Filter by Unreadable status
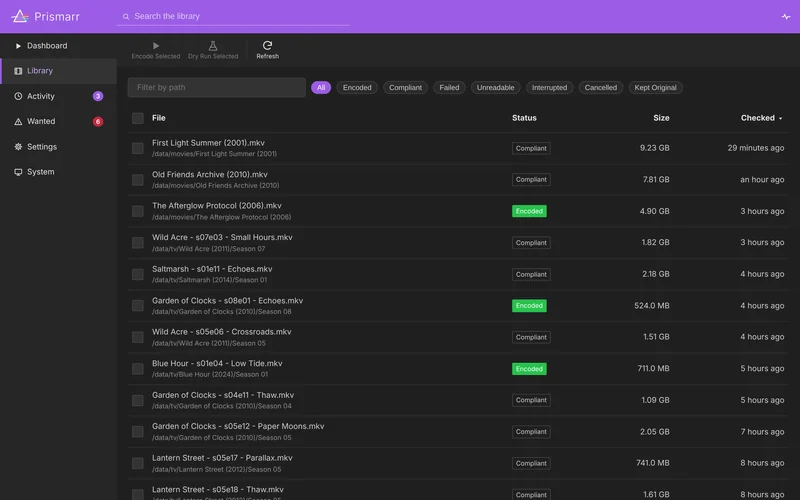Image resolution: width=800 pixels, height=500 pixels. (x=495, y=88)
